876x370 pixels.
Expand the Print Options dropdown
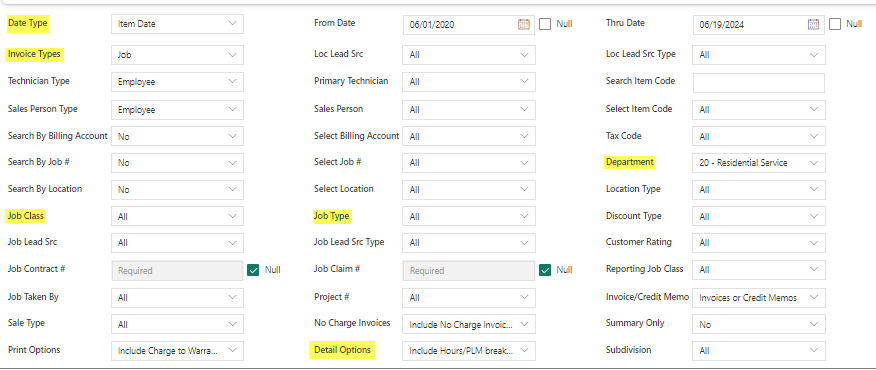(x=177, y=350)
